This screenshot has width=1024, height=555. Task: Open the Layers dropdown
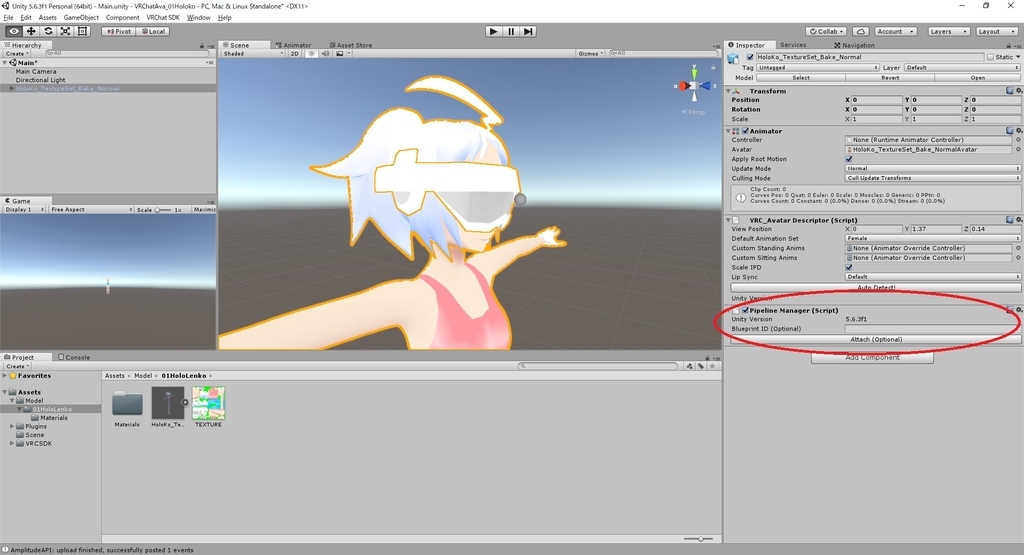(947, 31)
